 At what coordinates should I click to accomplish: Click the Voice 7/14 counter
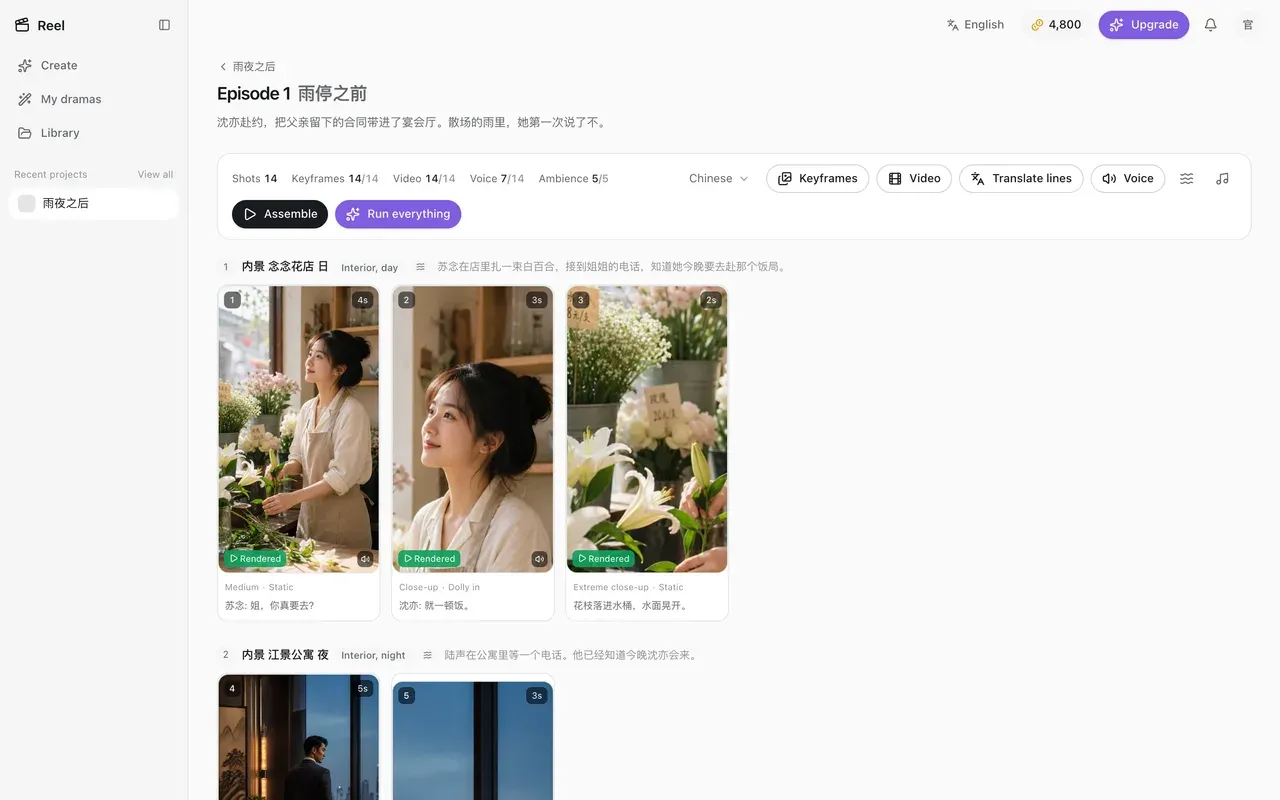click(497, 179)
